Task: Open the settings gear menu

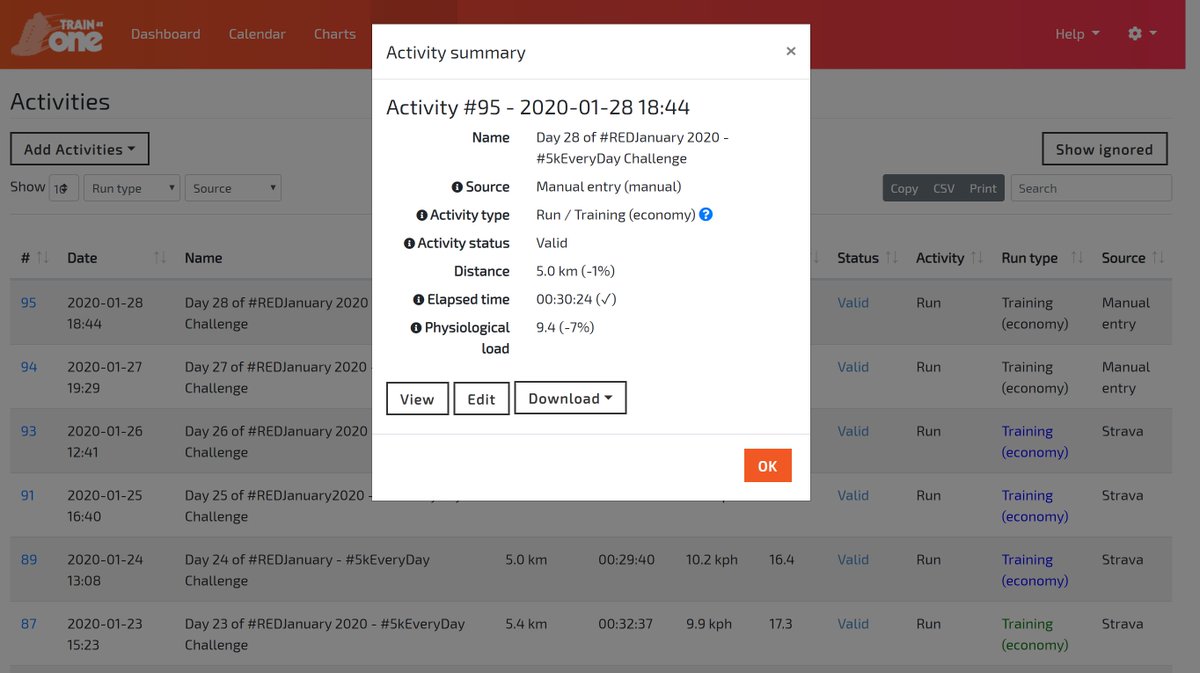Action: click(x=1142, y=33)
